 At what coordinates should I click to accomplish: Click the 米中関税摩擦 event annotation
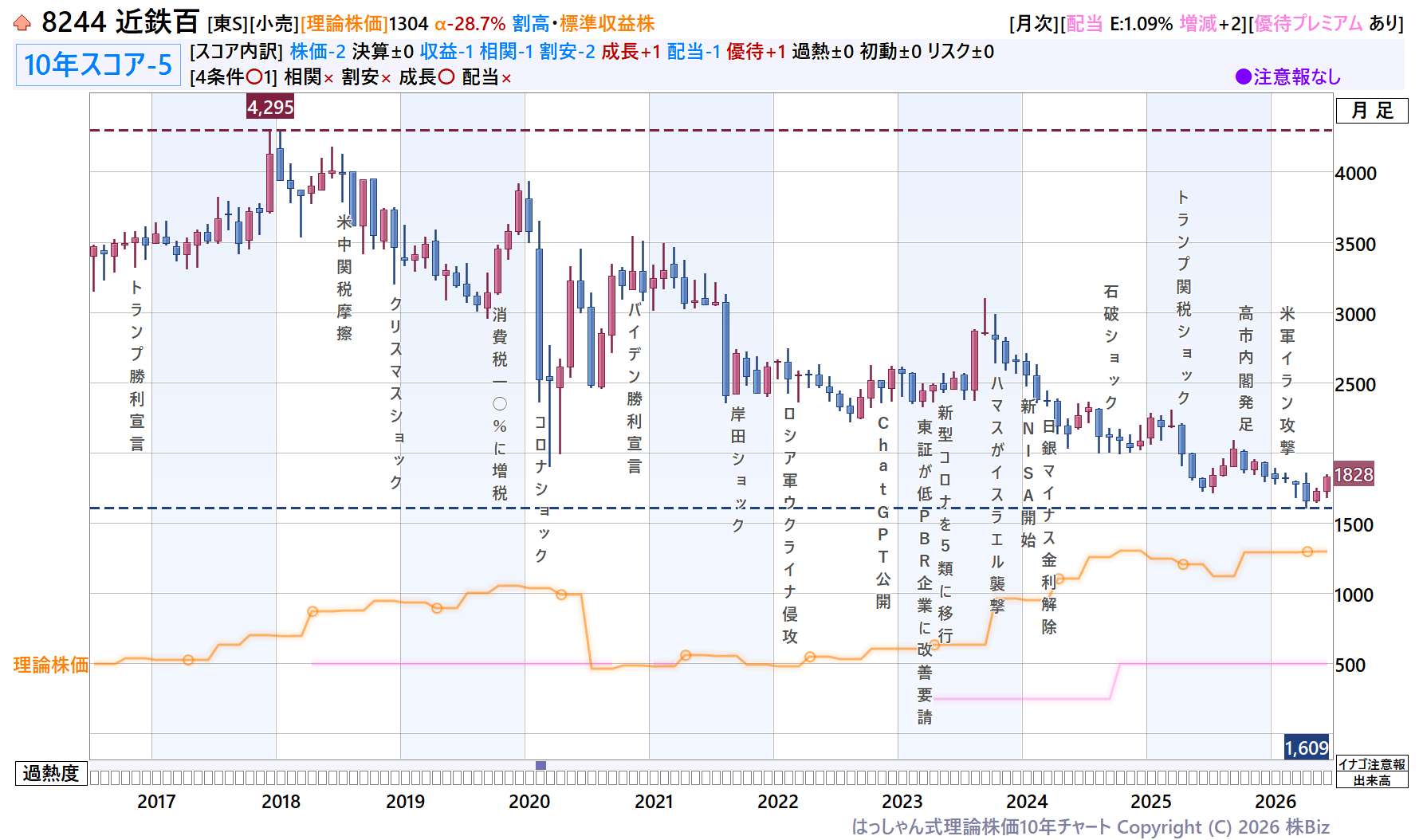[x=344, y=277]
